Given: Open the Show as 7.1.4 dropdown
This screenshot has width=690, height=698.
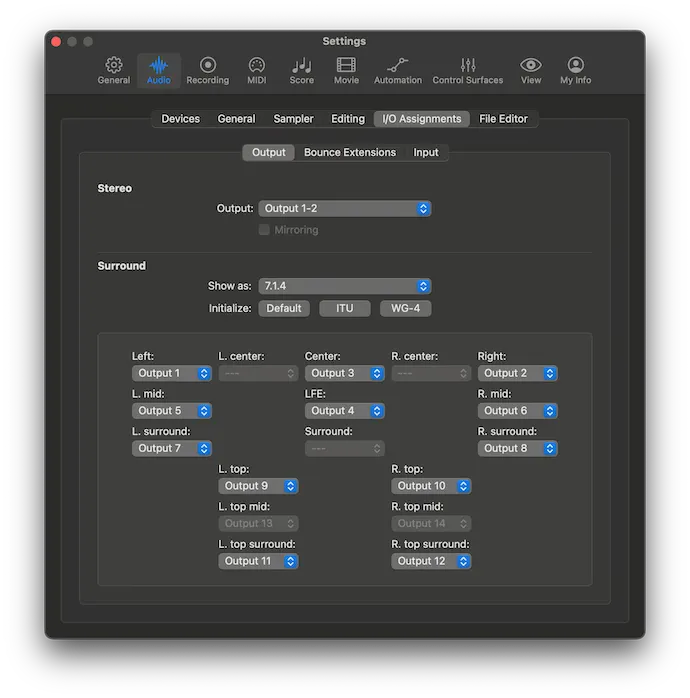Looking at the screenshot, I should click(x=345, y=286).
